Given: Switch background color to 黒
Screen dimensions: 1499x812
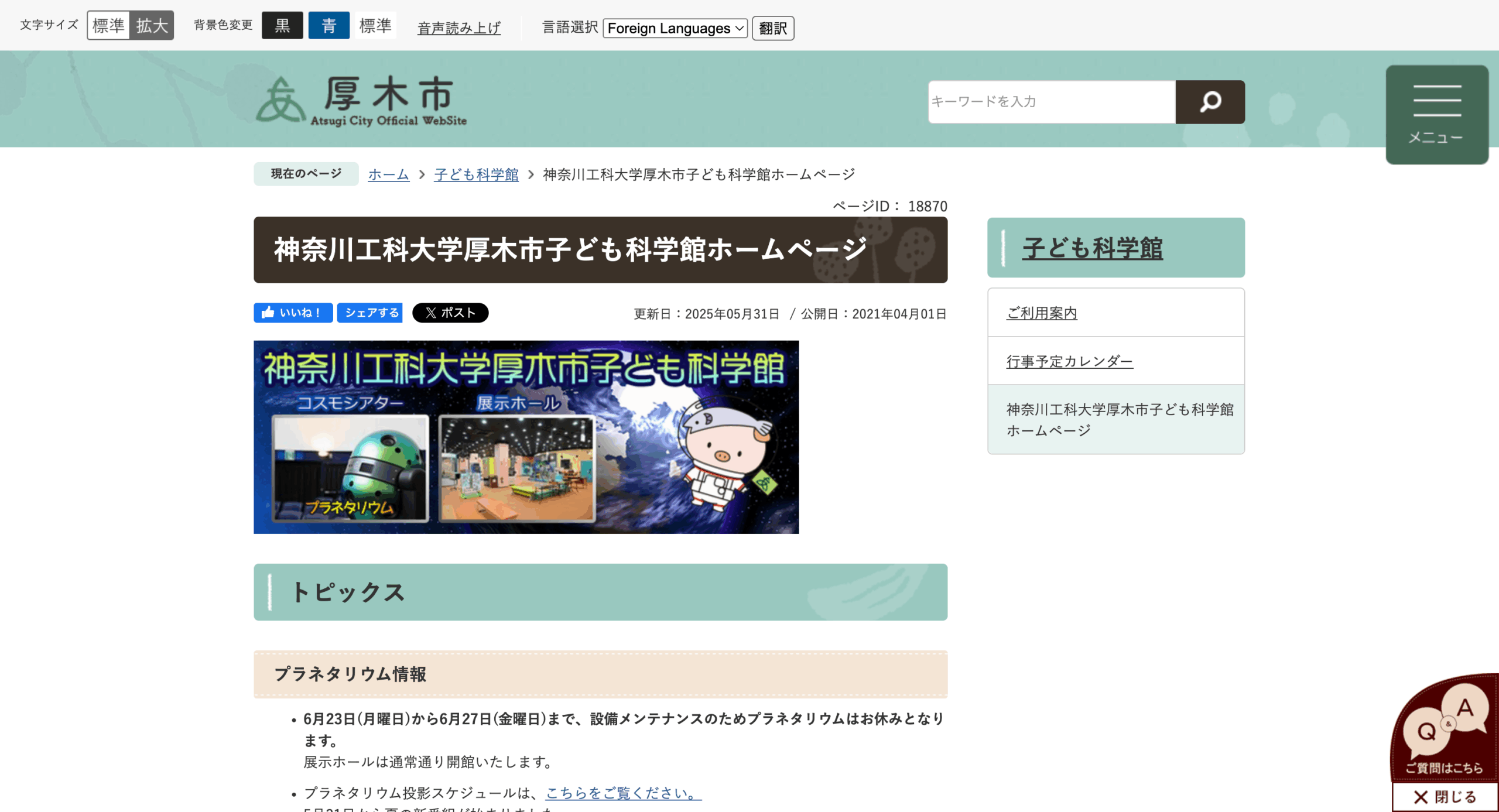Looking at the screenshot, I should [x=282, y=26].
